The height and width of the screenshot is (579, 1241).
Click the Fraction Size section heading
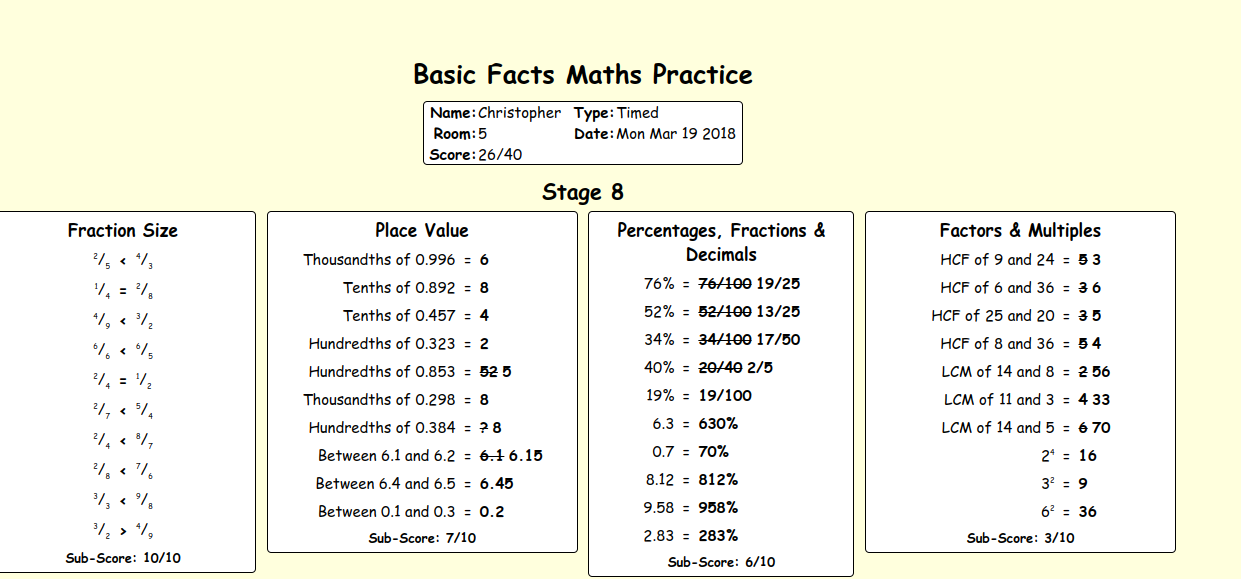coord(123,231)
